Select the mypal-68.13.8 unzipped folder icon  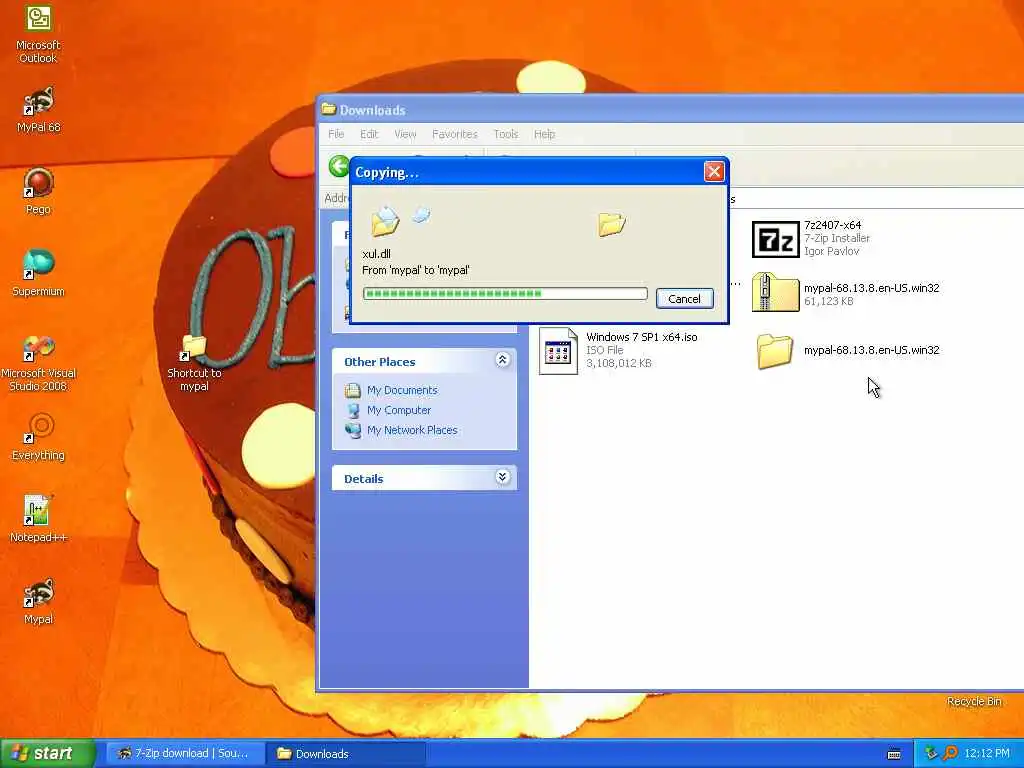point(775,351)
